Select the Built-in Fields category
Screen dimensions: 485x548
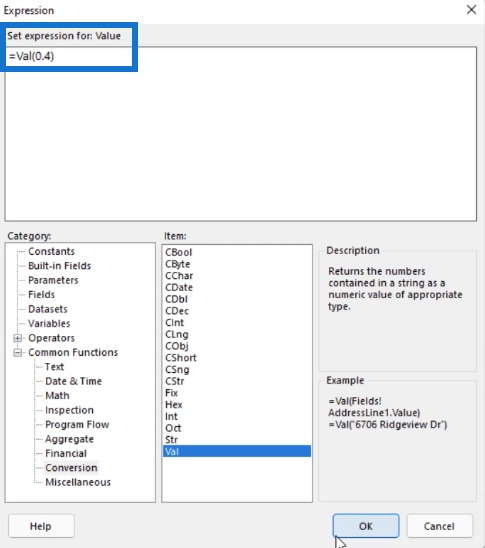point(59,266)
